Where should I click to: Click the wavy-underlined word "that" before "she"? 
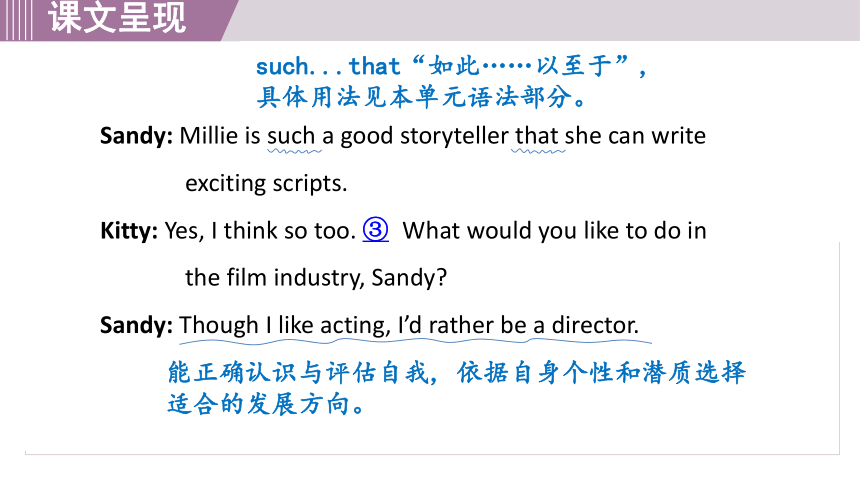(536, 136)
